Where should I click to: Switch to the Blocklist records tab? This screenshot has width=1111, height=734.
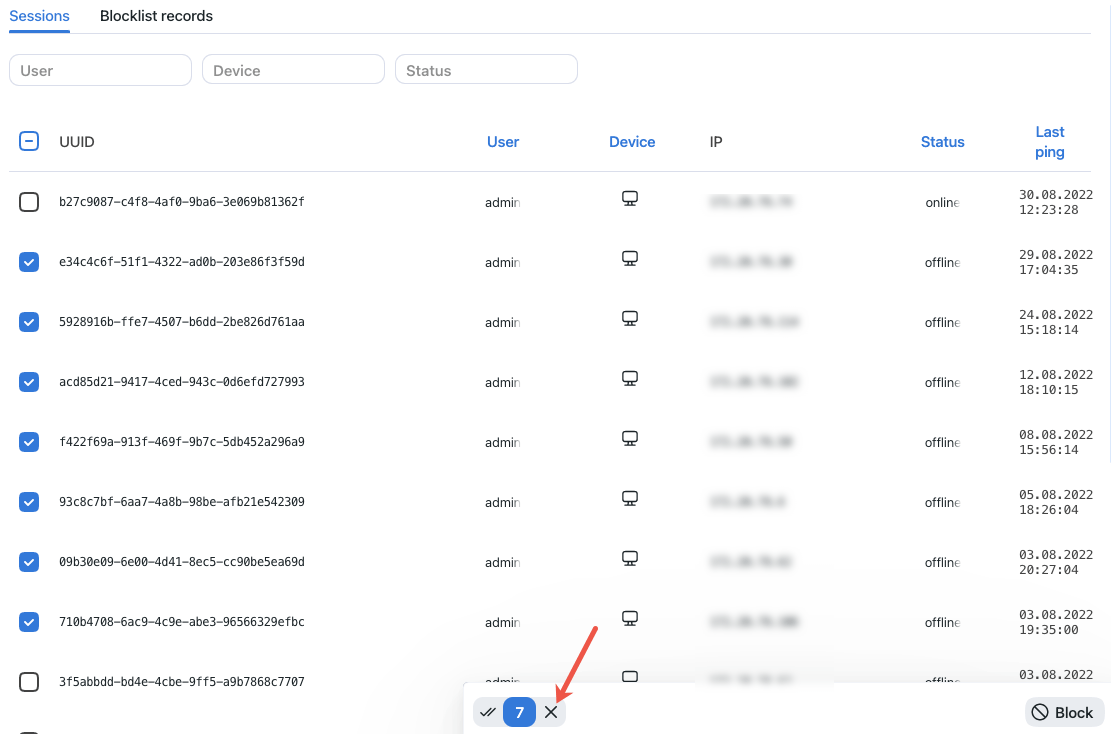click(x=156, y=16)
